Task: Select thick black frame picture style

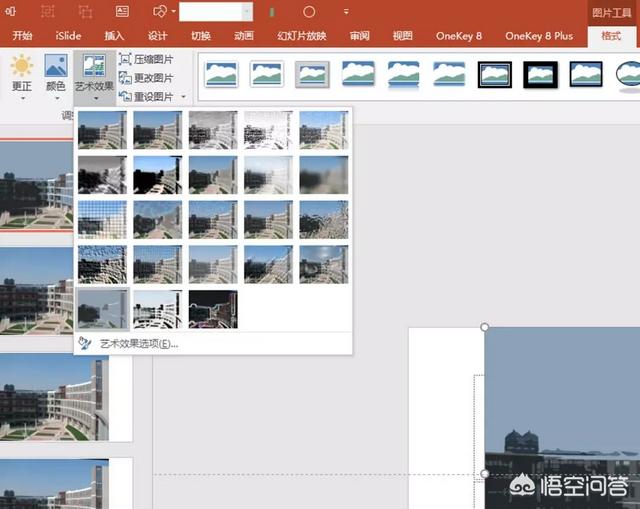Action: coord(540,74)
